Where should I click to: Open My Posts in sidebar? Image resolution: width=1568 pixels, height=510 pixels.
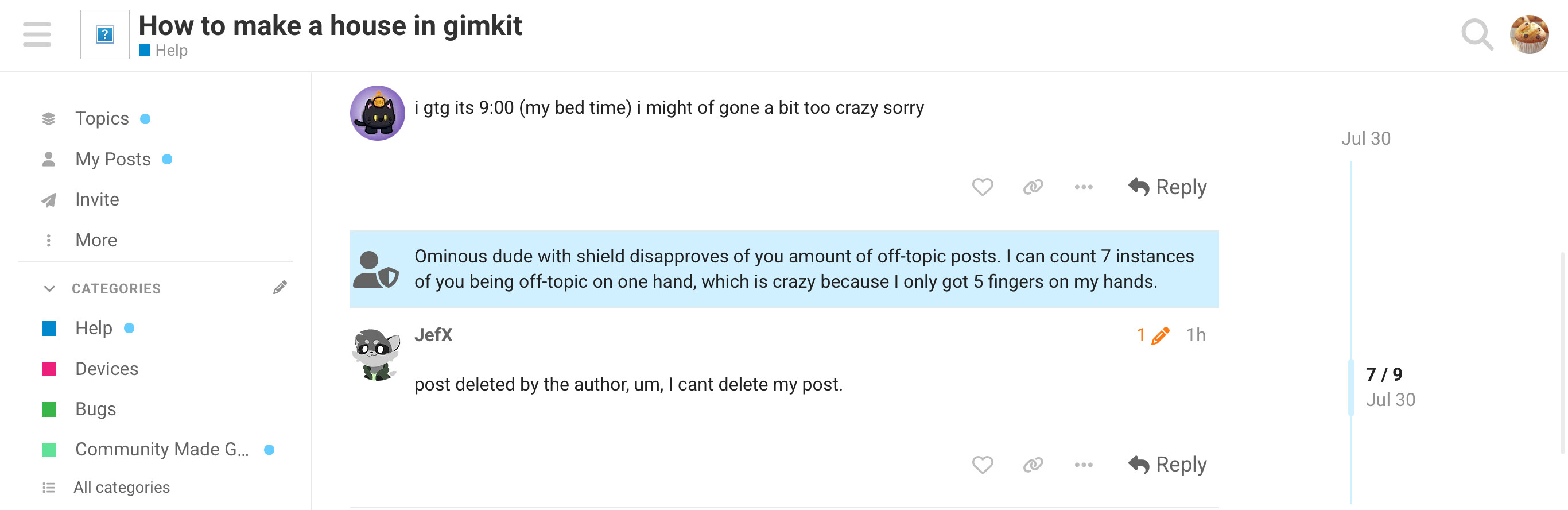point(112,159)
